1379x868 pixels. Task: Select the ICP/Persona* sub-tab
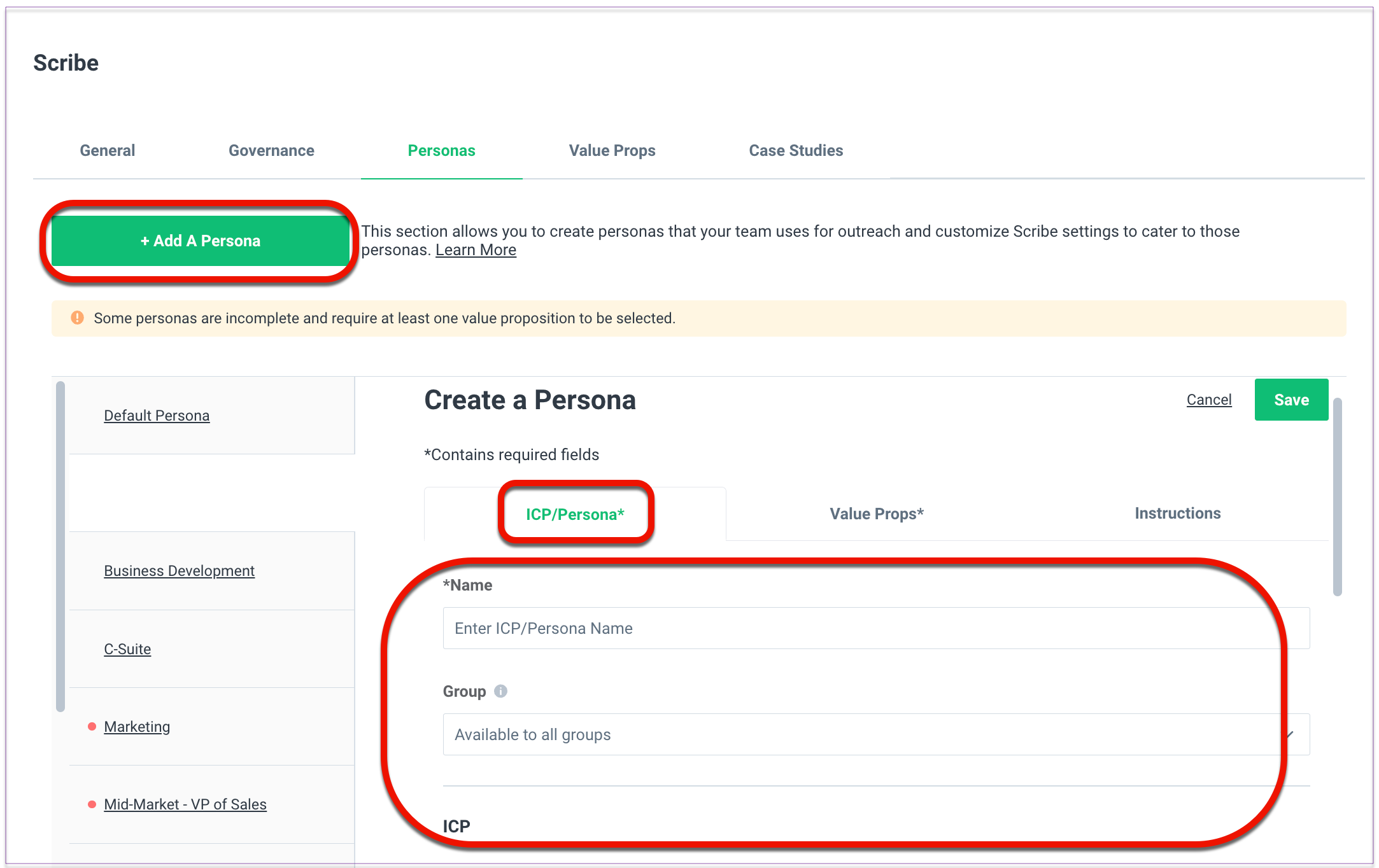pyautogui.click(x=575, y=514)
